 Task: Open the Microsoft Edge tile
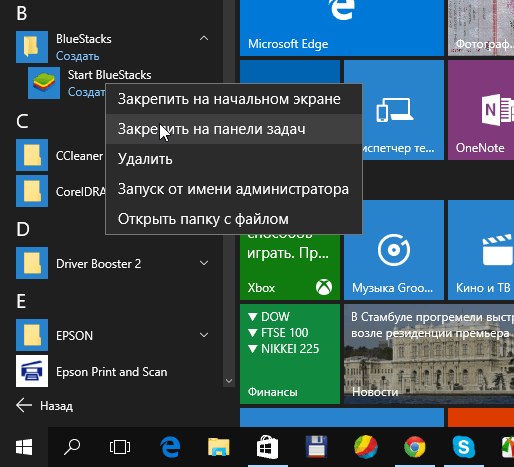click(342, 28)
